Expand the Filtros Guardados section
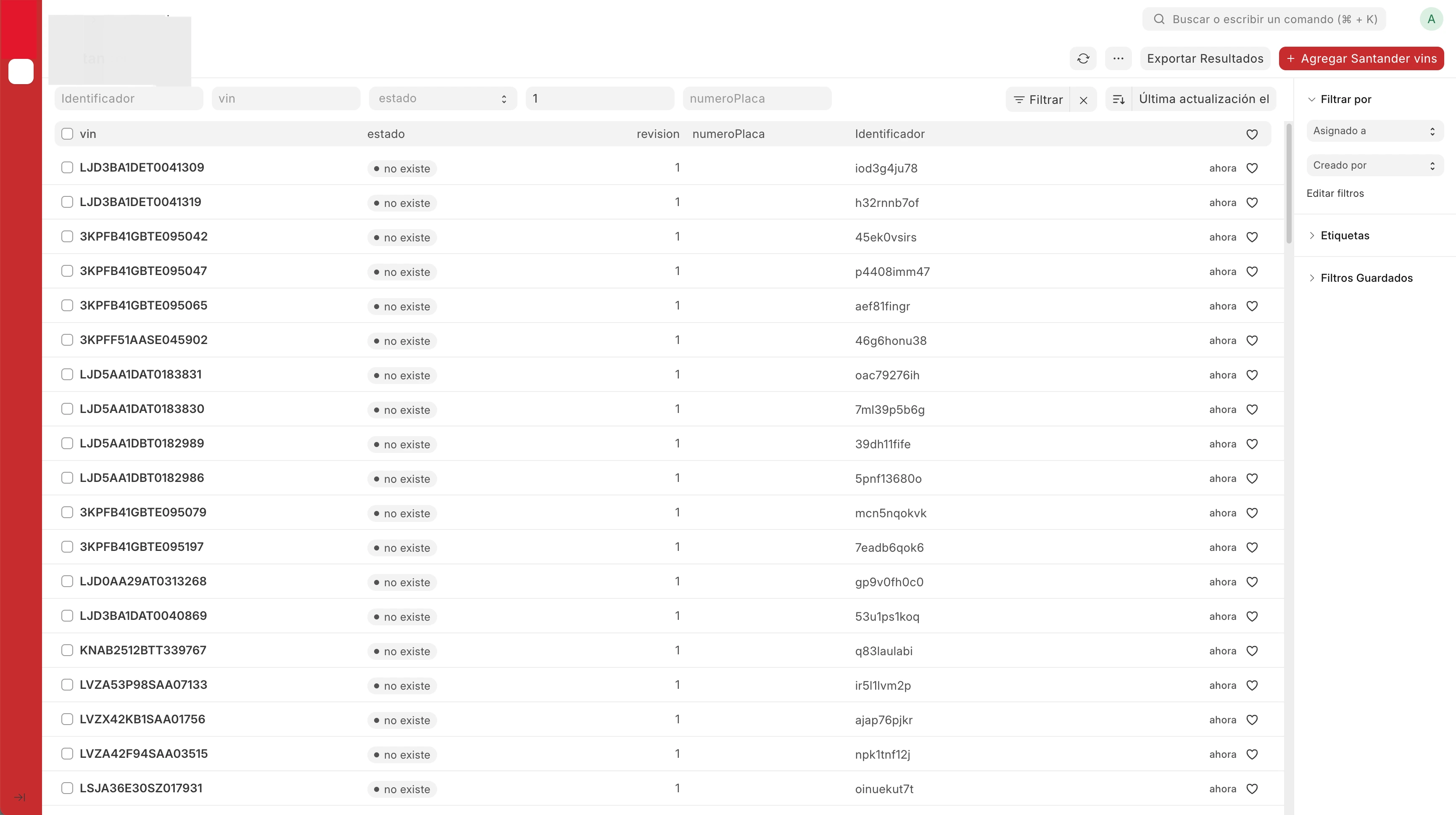The width and height of the screenshot is (1456, 815). [x=1361, y=278]
